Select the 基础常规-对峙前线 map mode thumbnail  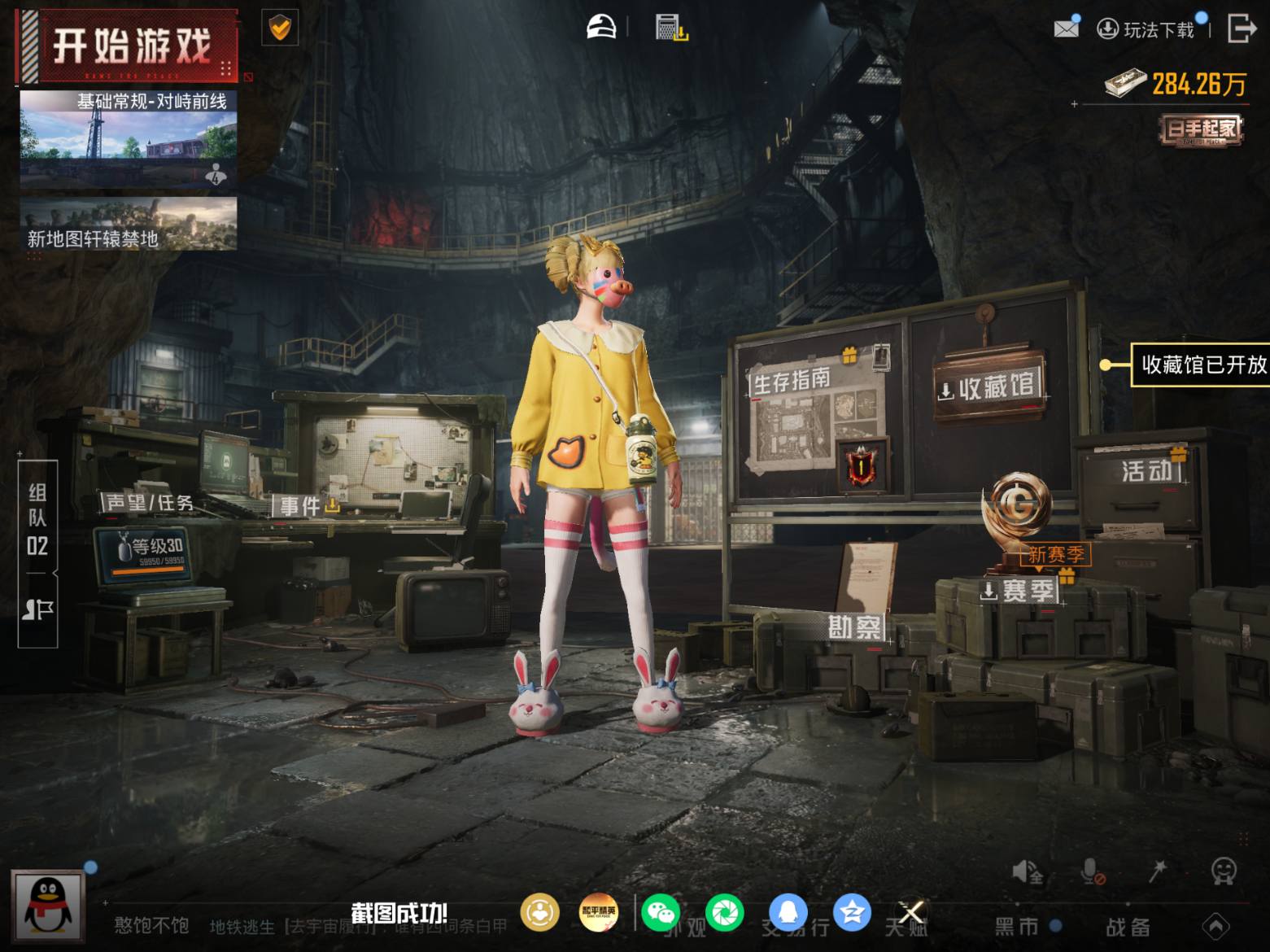point(129,138)
